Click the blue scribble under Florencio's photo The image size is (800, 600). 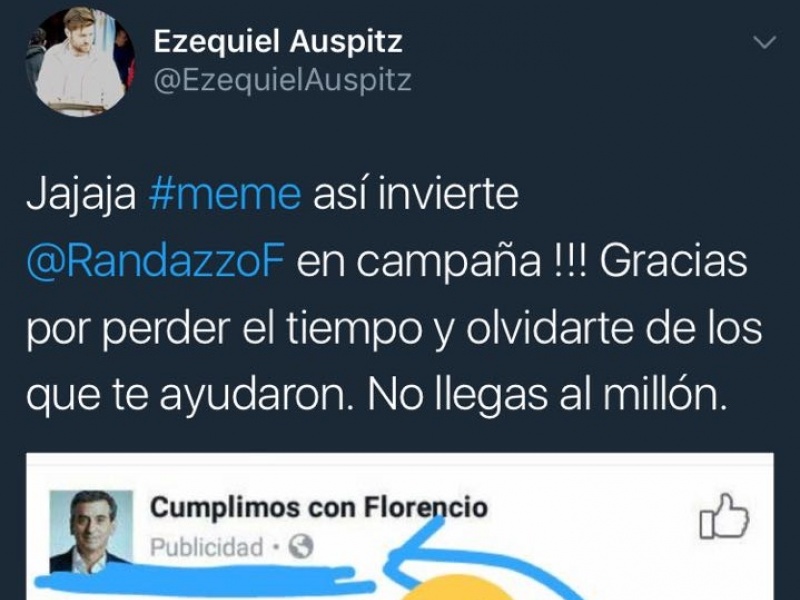click(204, 580)
